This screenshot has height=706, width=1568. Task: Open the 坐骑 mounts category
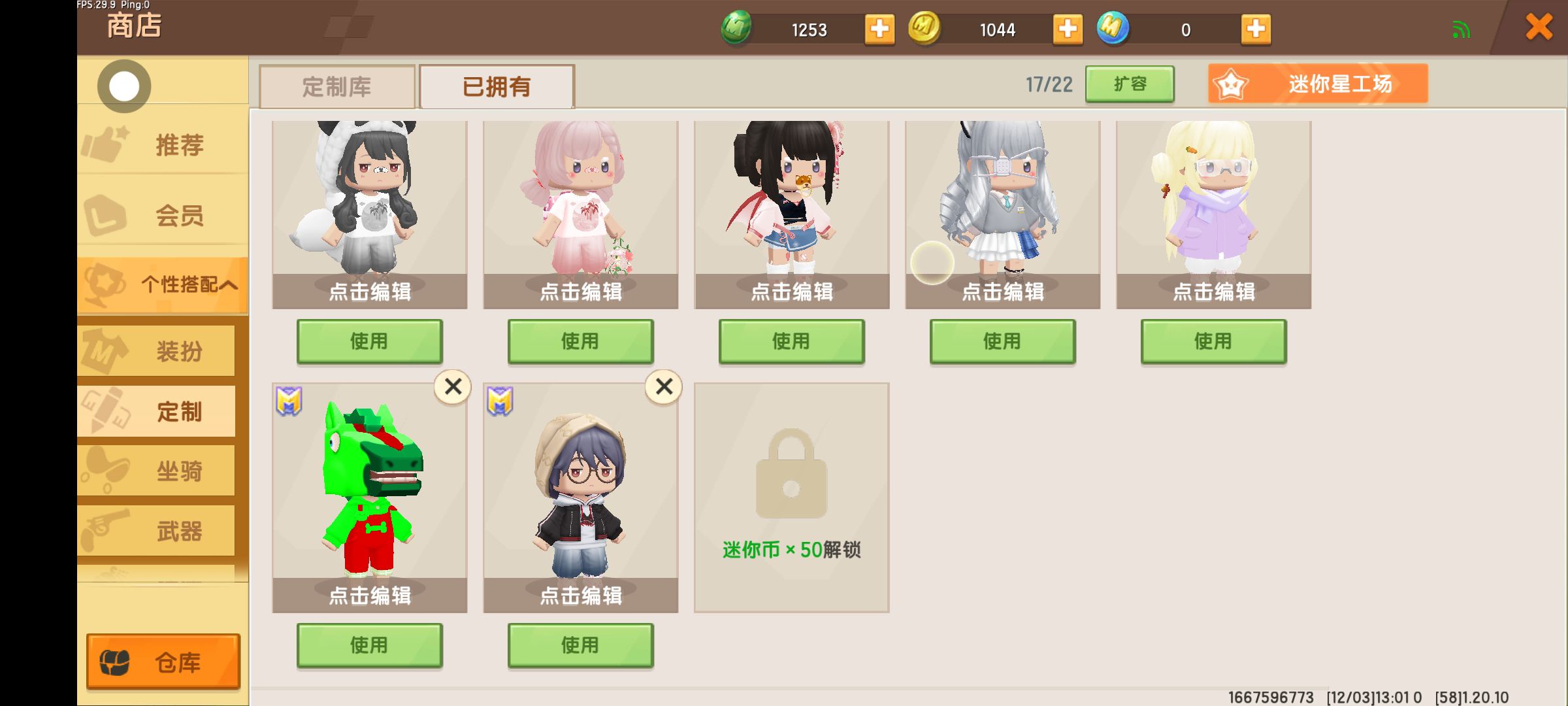tap(157, 471)
